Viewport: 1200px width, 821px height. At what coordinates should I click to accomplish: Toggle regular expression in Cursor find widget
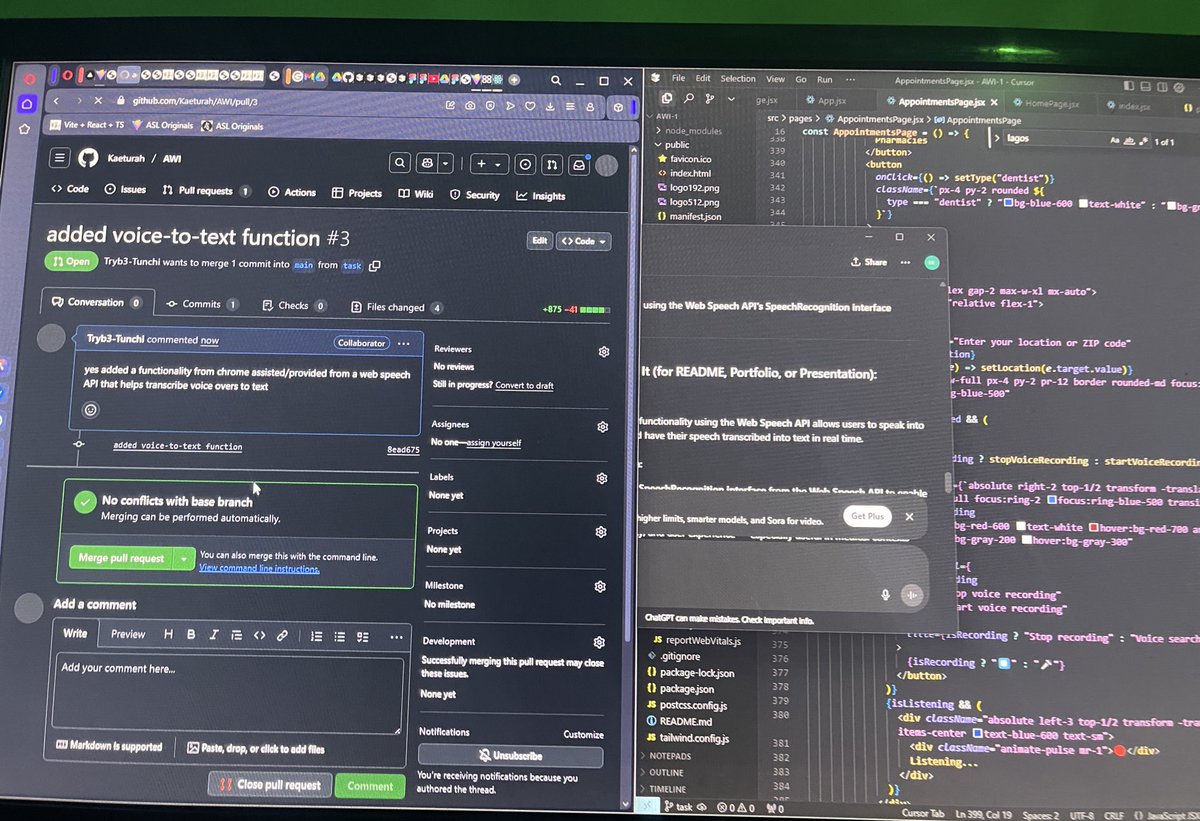[1142, 141]
